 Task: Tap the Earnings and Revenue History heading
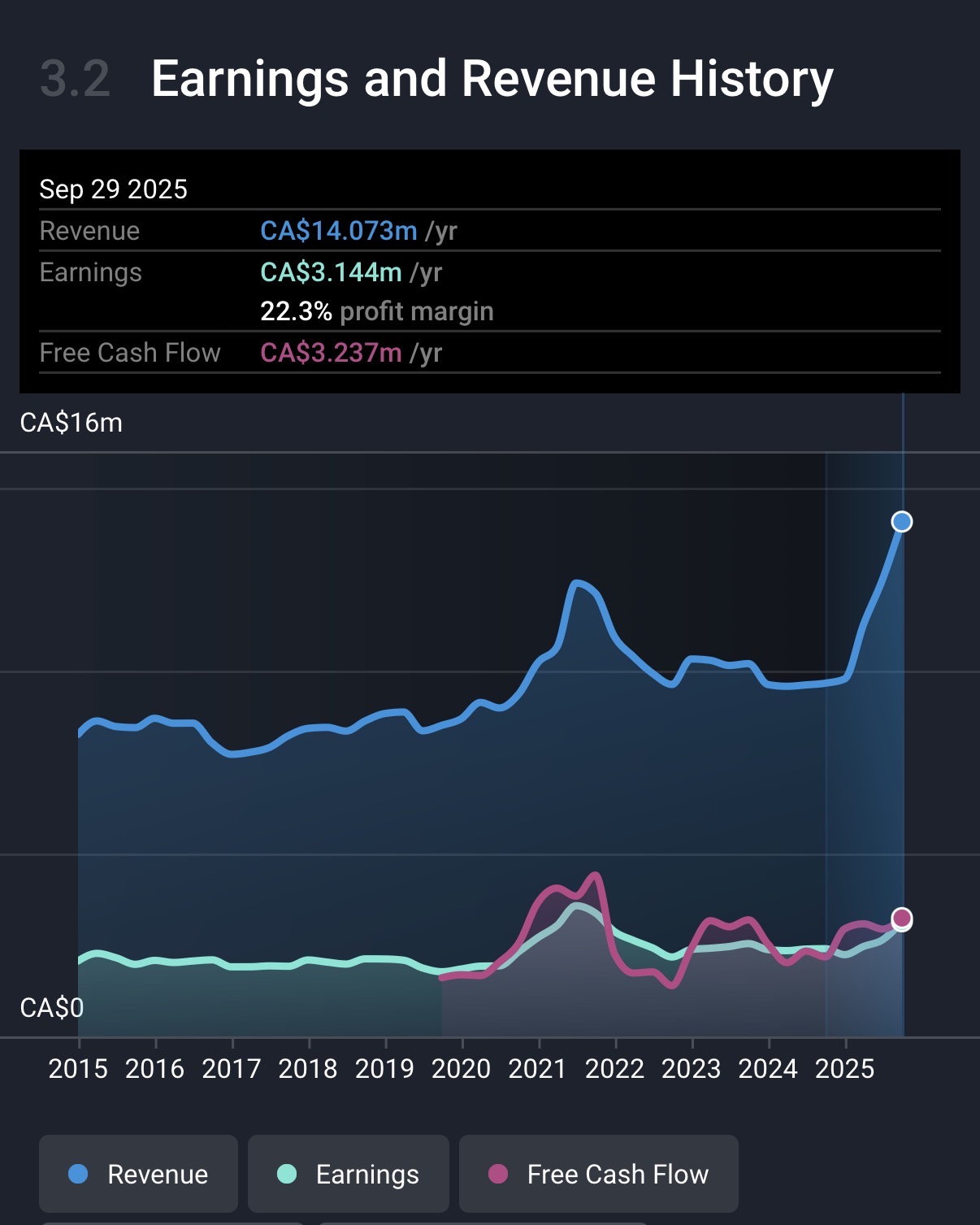coord(492,79)
